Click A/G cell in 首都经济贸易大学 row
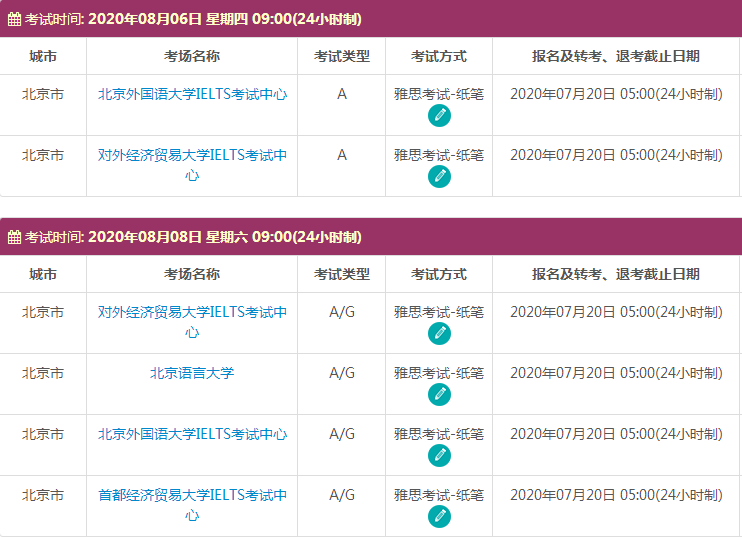742x537 pixels. tap(342, 495)
